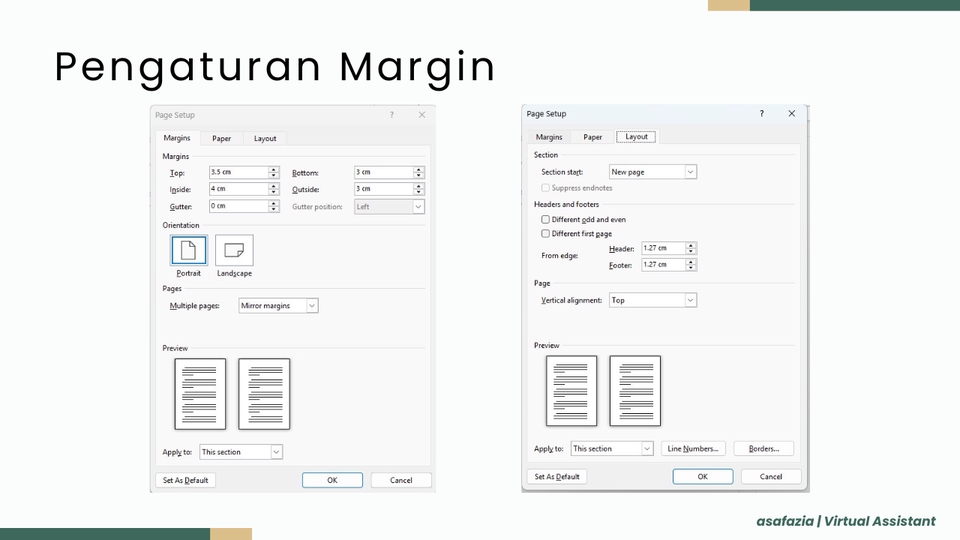Click the help question mark in right dialog

click(x=761, y=114)
